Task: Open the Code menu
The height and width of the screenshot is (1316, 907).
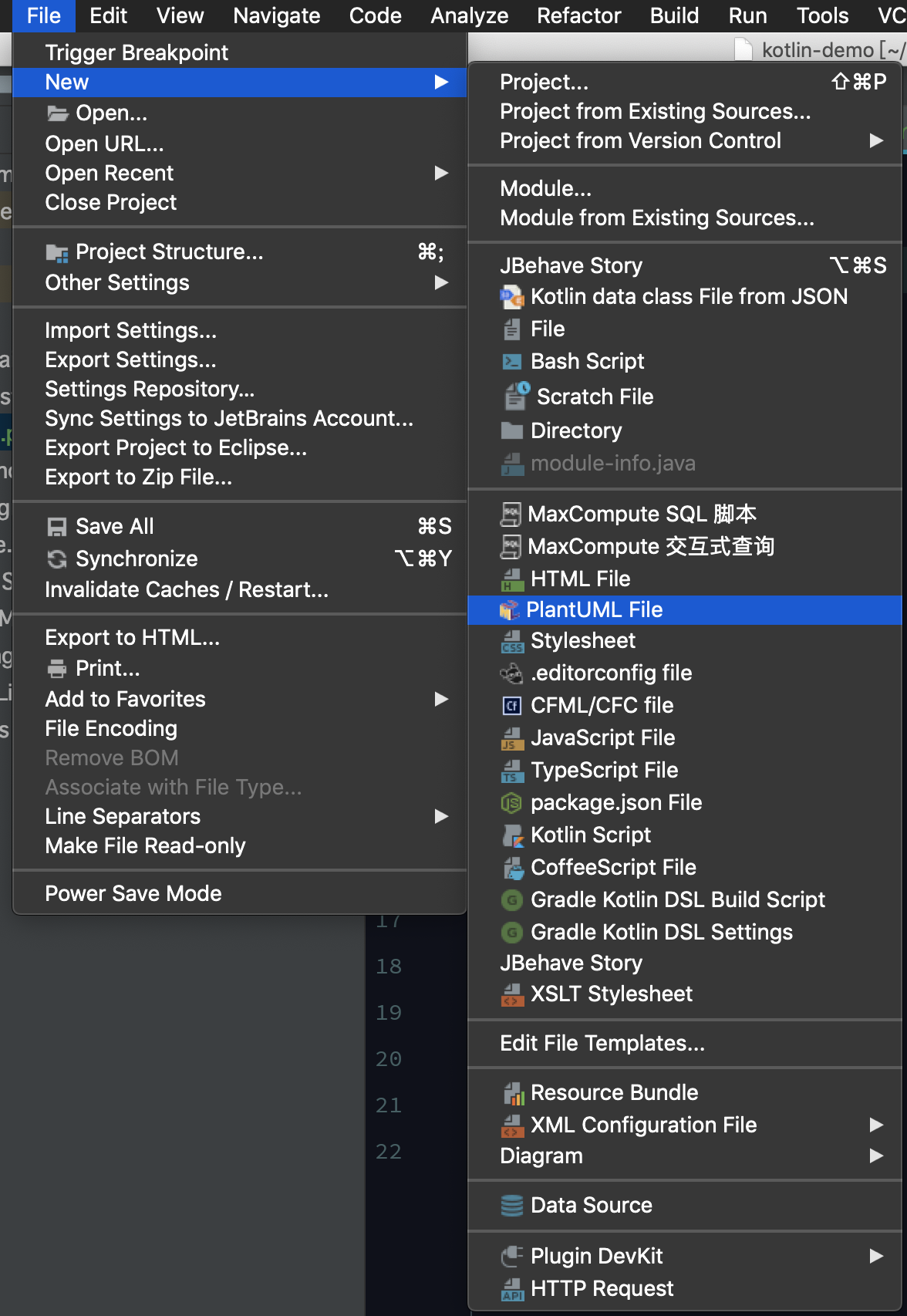Action: pos(375,15)
